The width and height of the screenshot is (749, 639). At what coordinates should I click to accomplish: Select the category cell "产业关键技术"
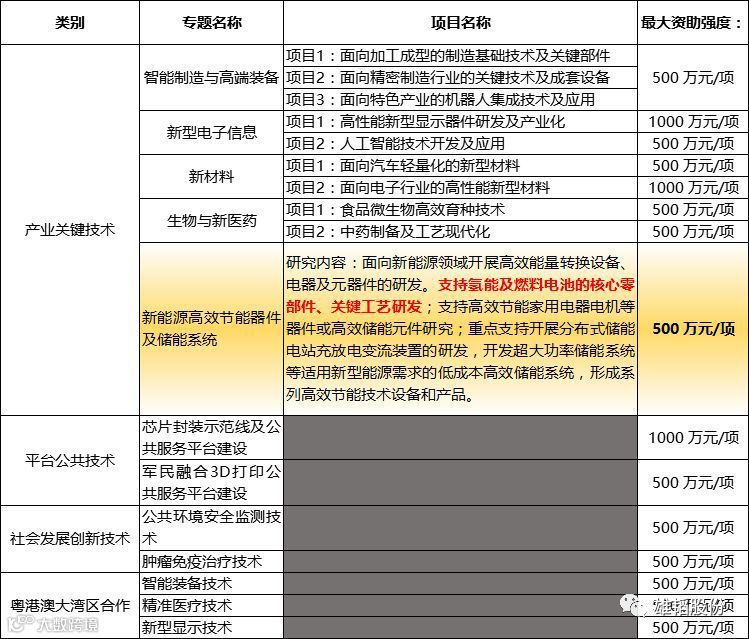pyautogui.click(x=70, y=230)
